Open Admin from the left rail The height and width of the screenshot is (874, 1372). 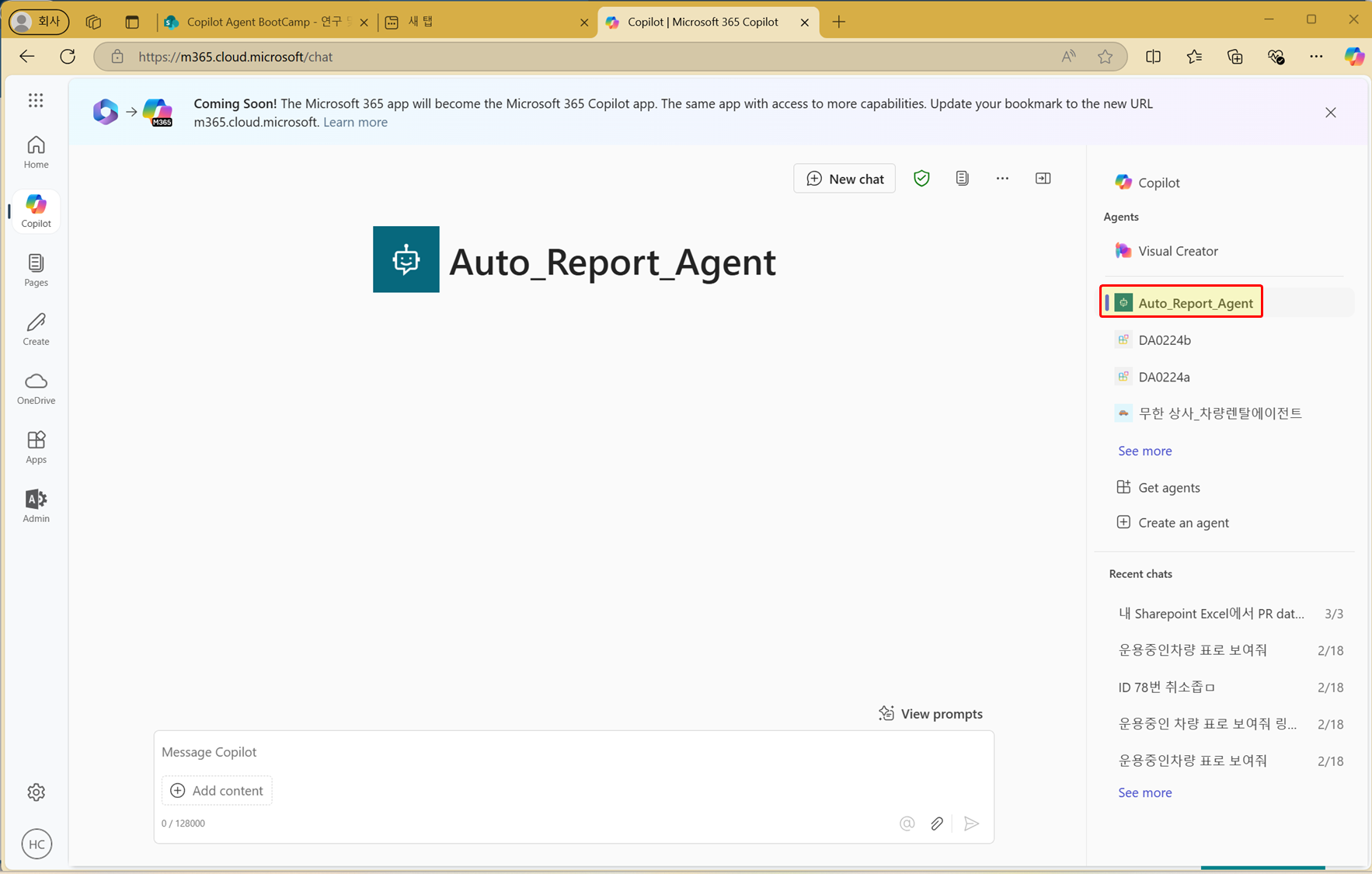[x=36, y=507]
